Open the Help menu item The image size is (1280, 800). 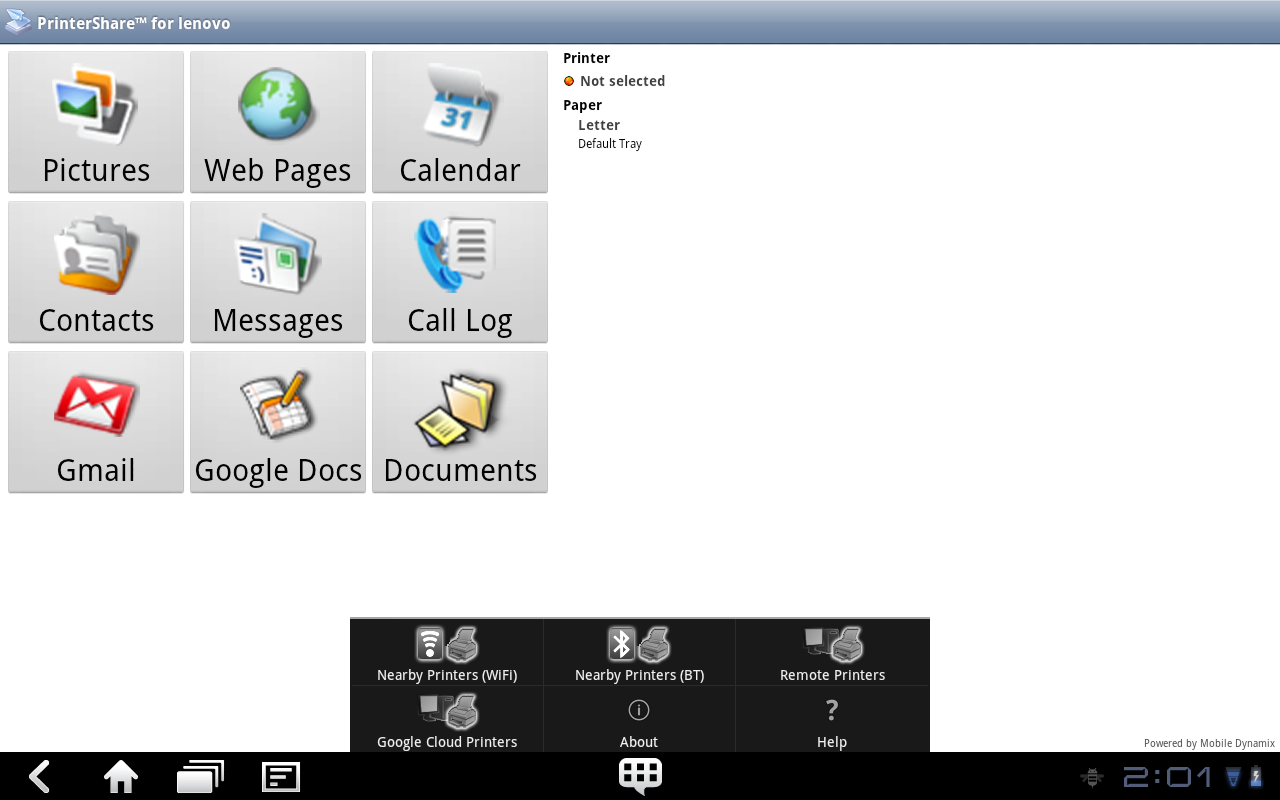click(x=832, y=720)
